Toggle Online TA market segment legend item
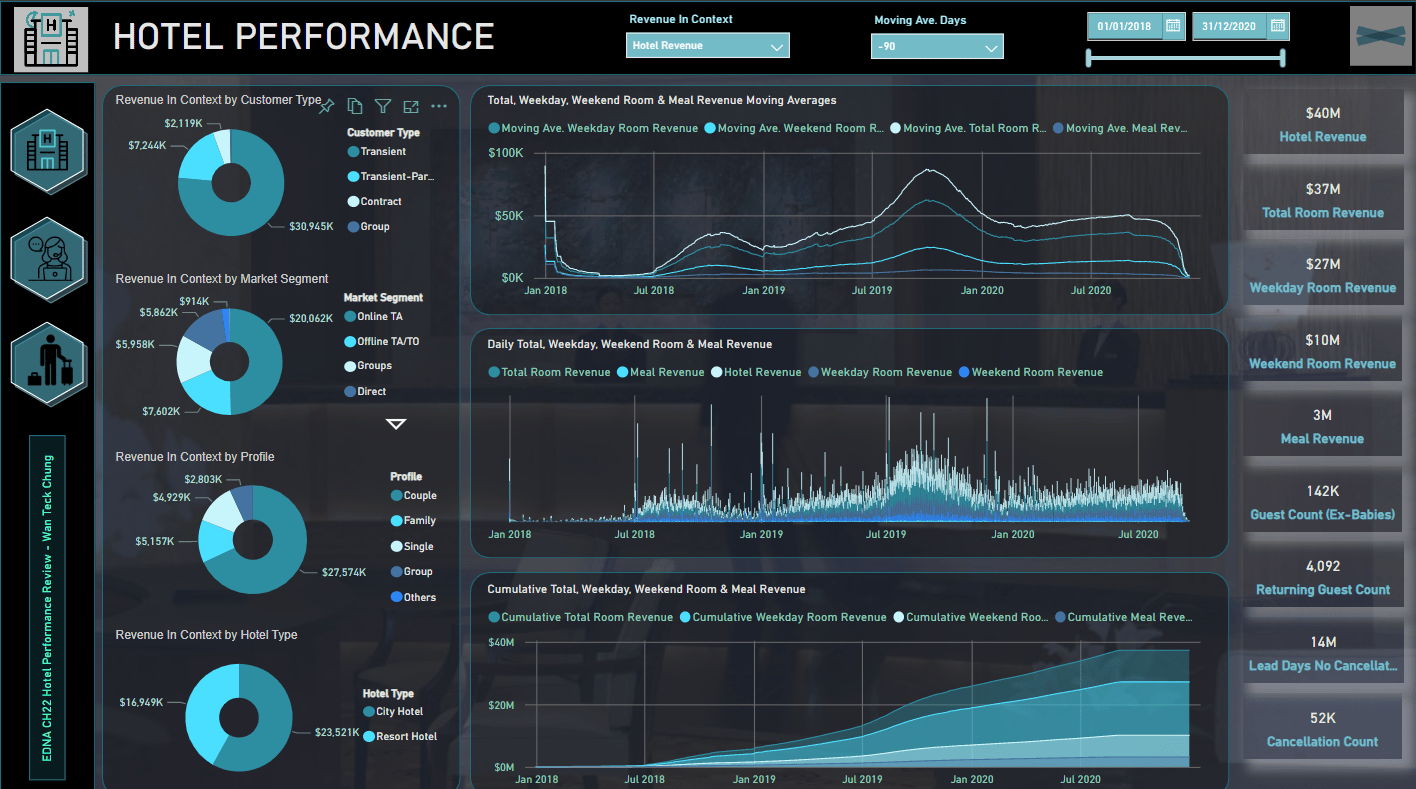1416x789 pixels. coord(380,317)
